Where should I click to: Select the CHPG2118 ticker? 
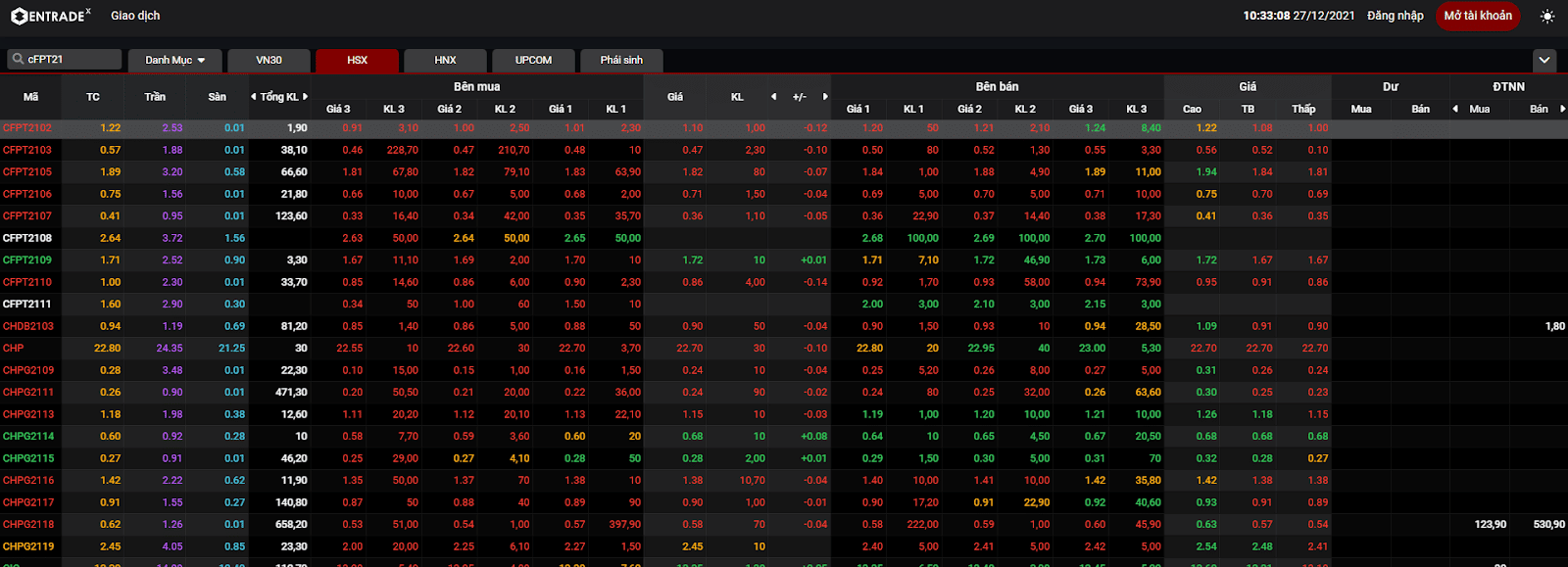tap(28, 525)
